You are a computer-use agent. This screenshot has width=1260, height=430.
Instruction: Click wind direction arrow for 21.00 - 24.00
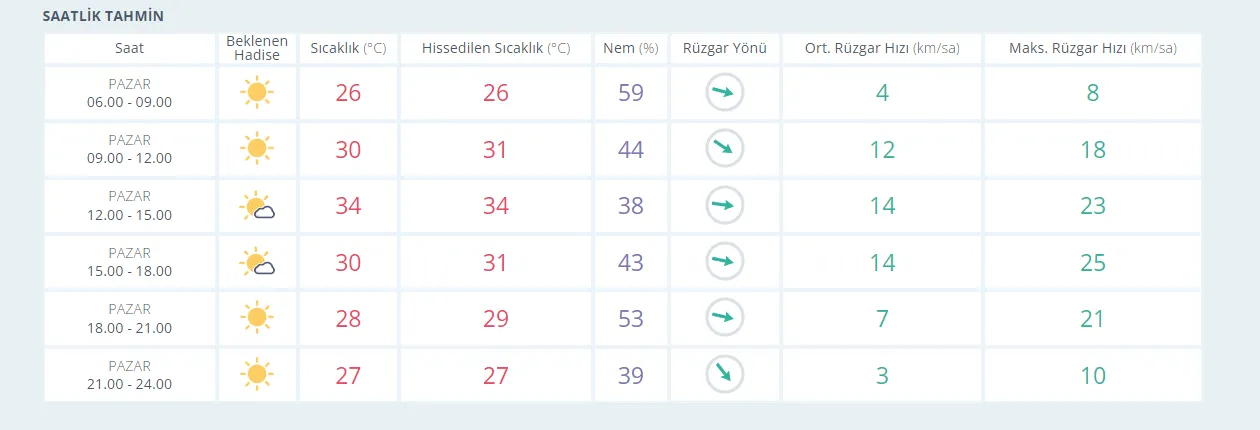click(x=725, y=375)
